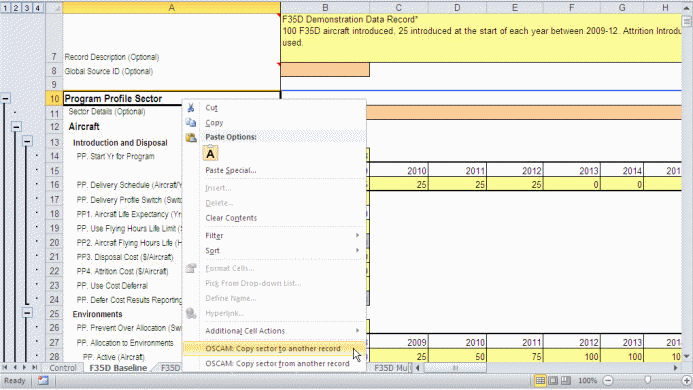Select column A header

(171, 8)
